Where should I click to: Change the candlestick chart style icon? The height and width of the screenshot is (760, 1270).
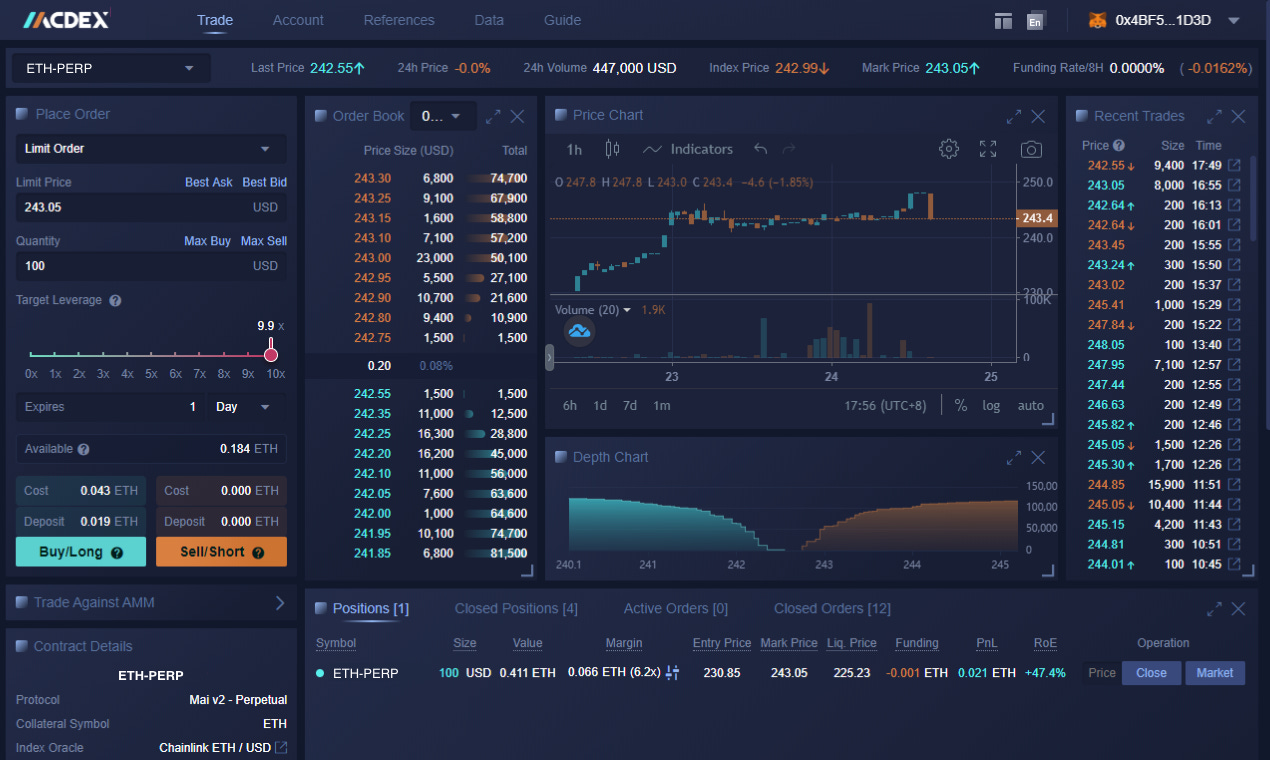(x=613, y=149)
